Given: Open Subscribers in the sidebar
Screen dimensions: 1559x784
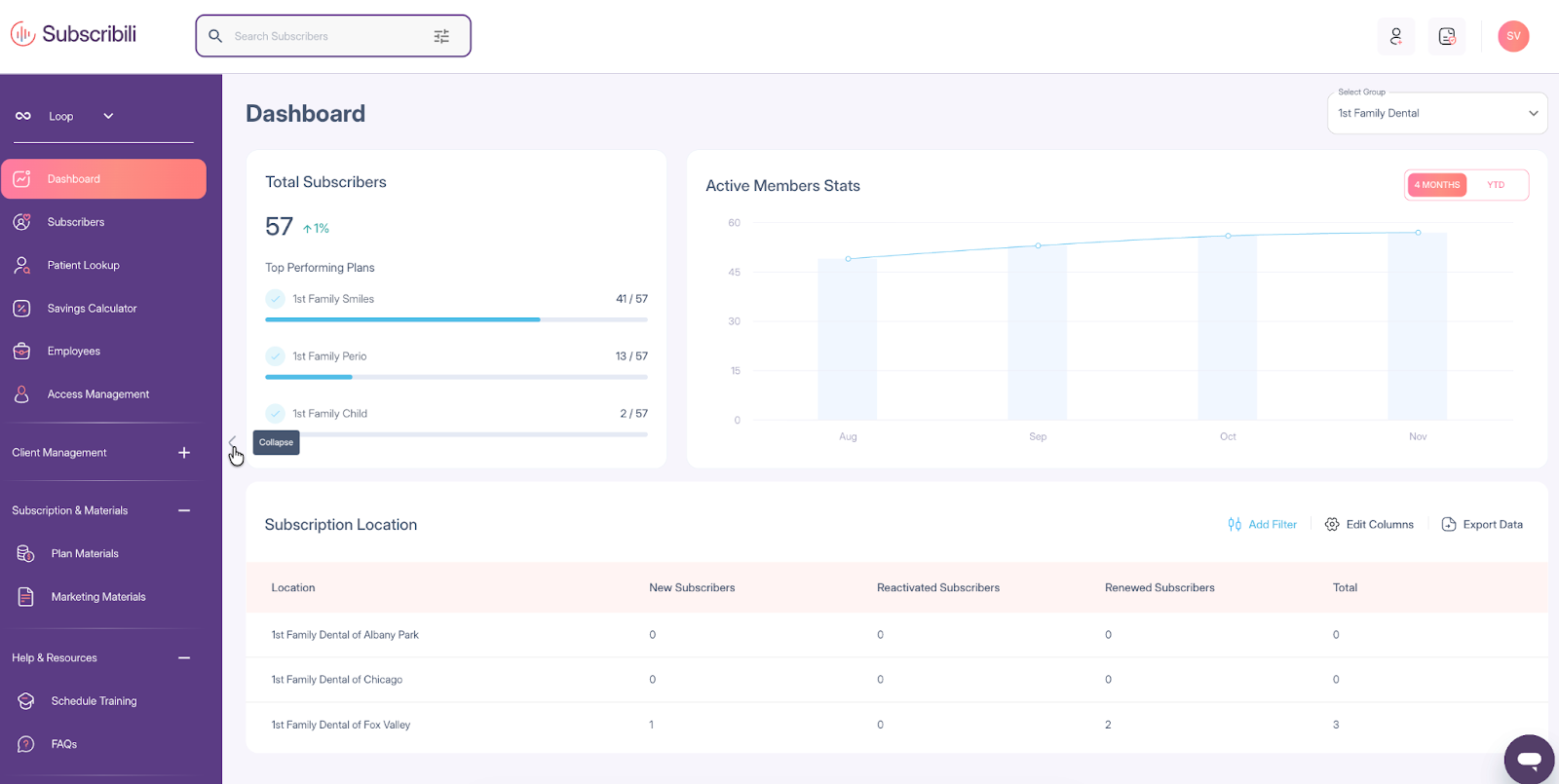Looking at the screenshot, I should pos(76,222).
